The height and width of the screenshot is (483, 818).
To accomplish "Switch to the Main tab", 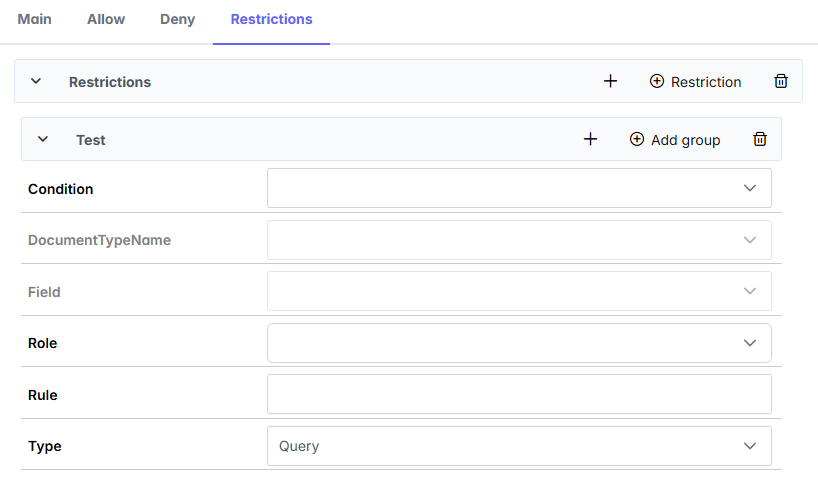I will (x=35, y=19).
